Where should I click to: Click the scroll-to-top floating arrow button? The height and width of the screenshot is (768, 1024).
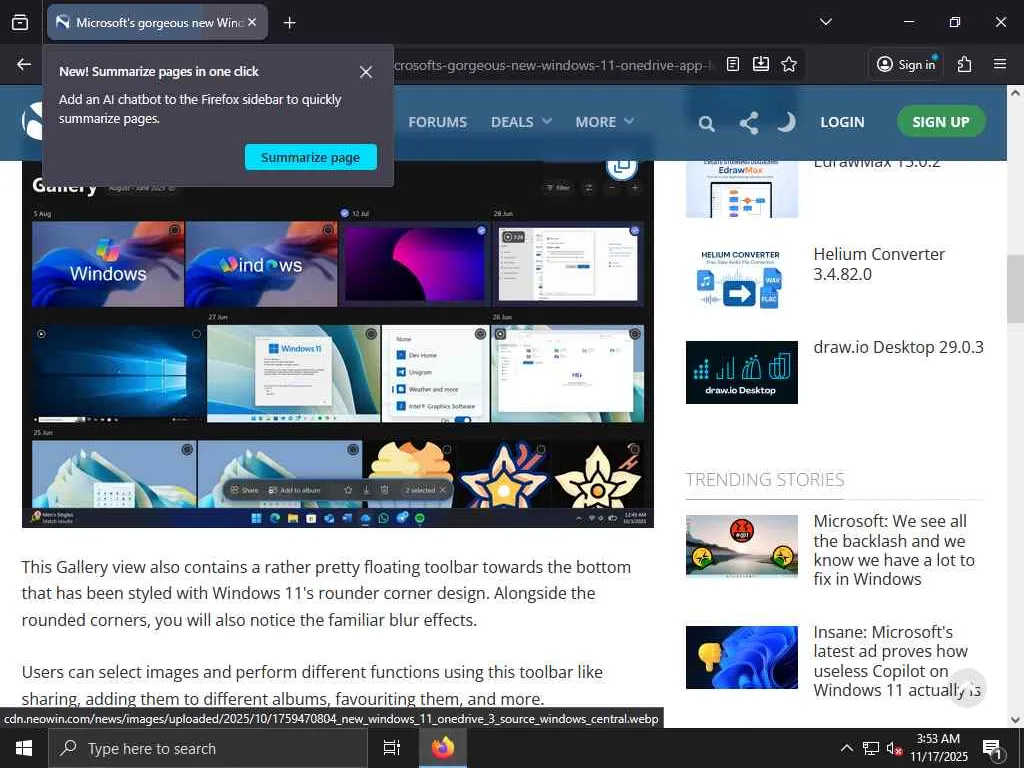click(x=968, y=686)
